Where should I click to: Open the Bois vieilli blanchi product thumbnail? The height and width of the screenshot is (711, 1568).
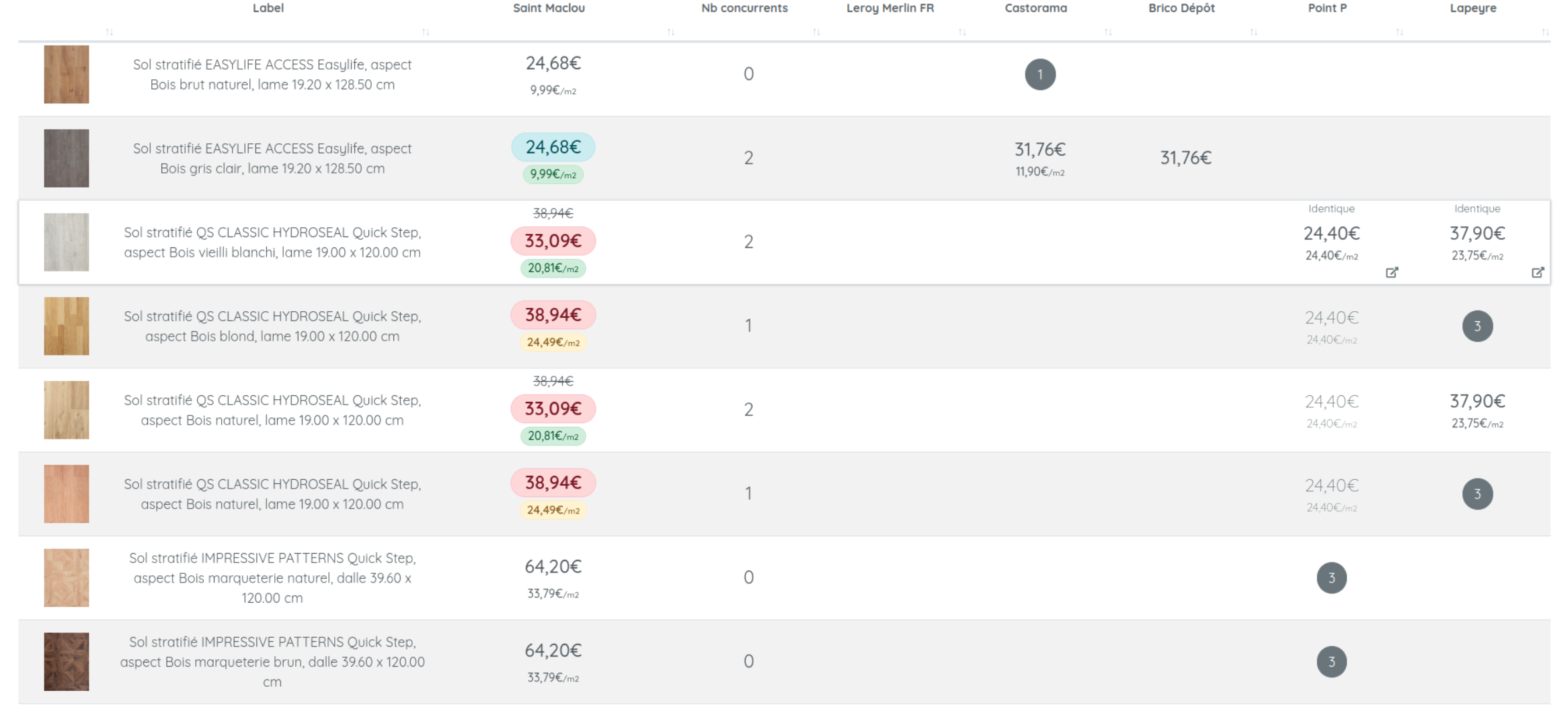(67, 242)
